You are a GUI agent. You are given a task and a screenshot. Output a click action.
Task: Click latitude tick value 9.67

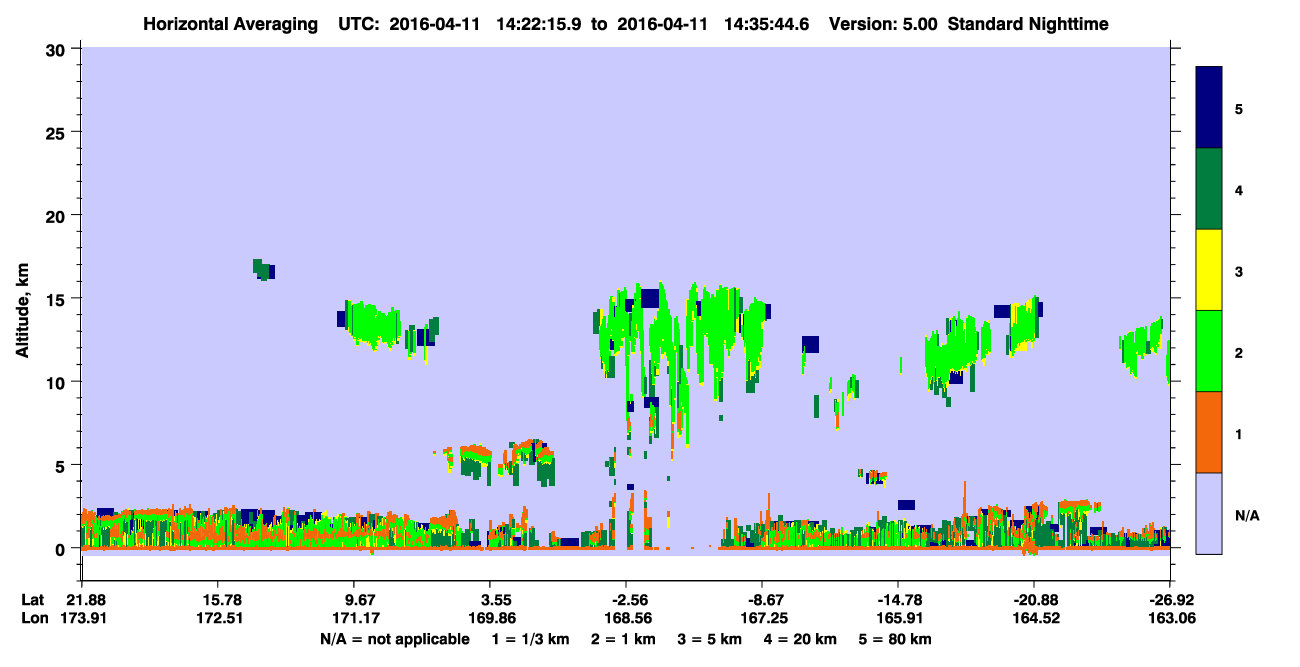[x=359, y=600]
